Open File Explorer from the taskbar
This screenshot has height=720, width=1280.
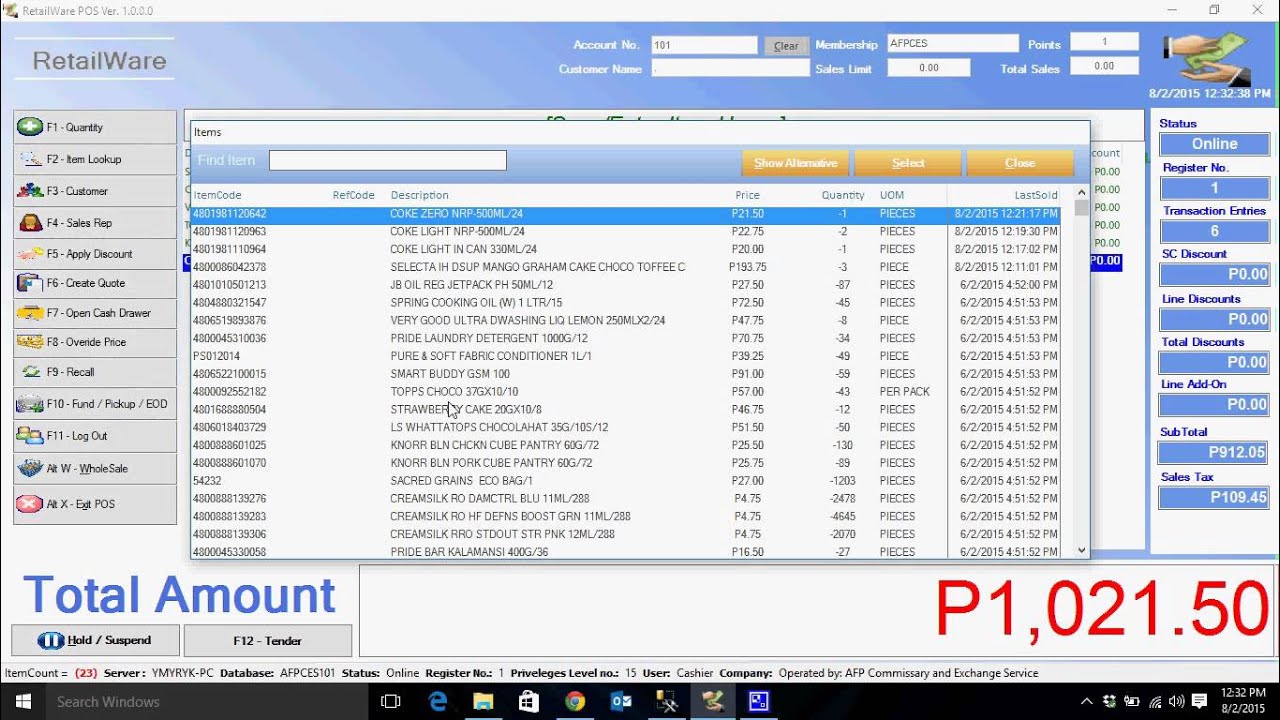[483, 701]
